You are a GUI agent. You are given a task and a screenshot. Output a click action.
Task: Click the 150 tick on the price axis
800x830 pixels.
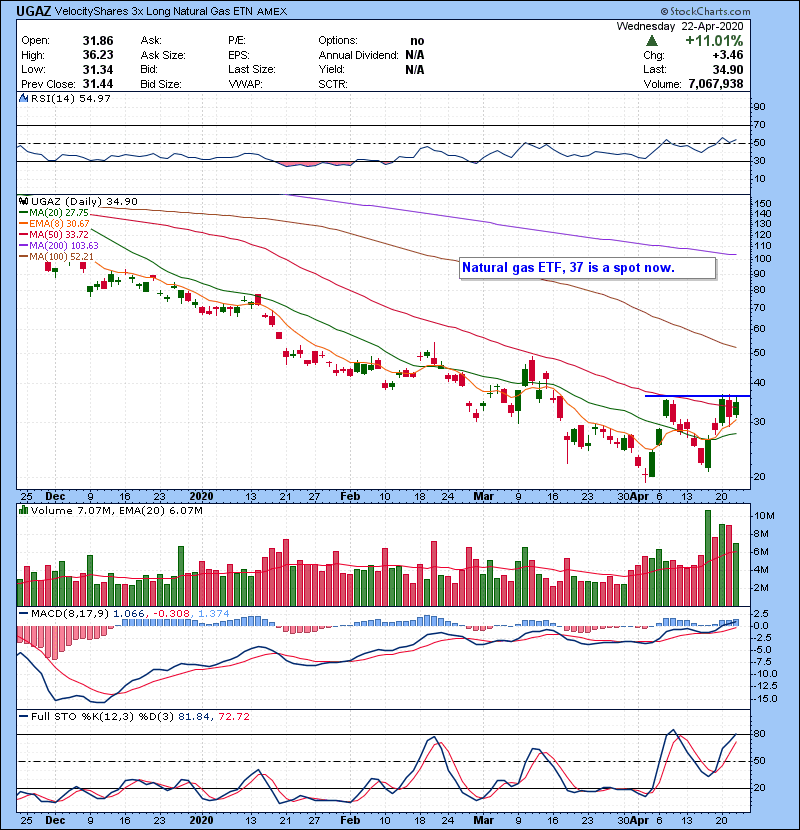763,204
